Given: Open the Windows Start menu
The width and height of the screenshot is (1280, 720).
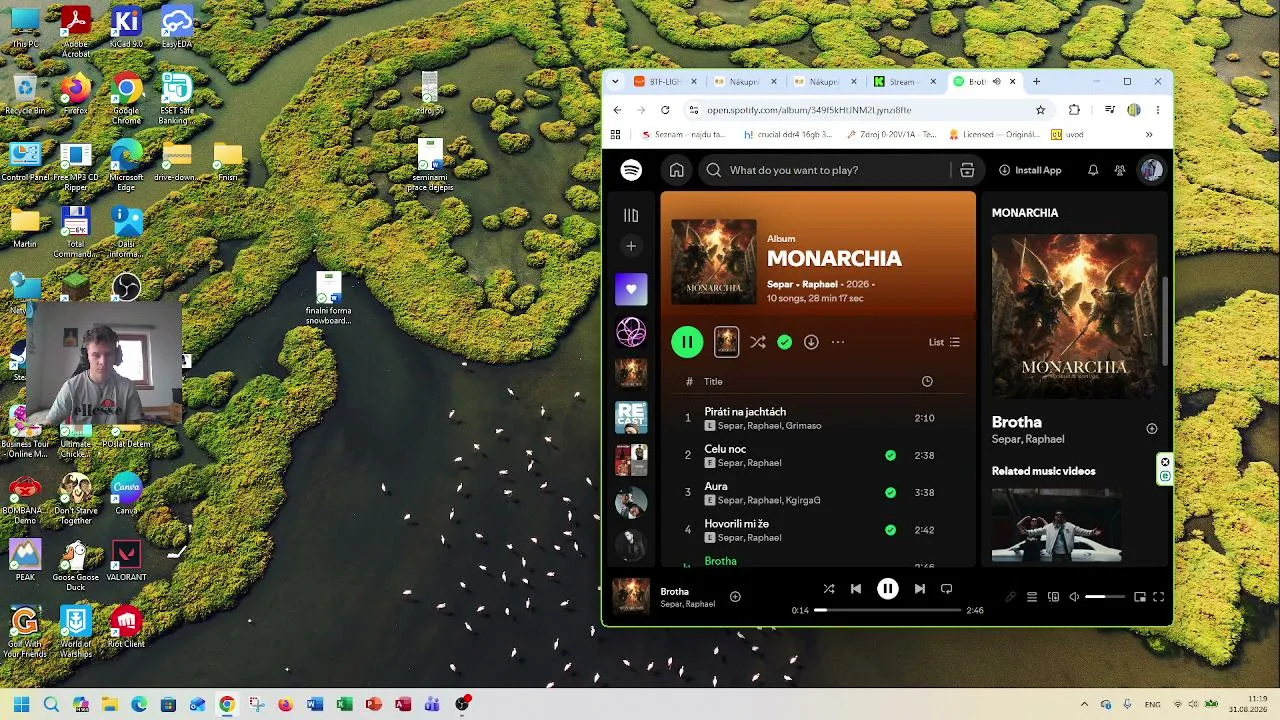Looking at the screenshot, I should click(21, 704).
